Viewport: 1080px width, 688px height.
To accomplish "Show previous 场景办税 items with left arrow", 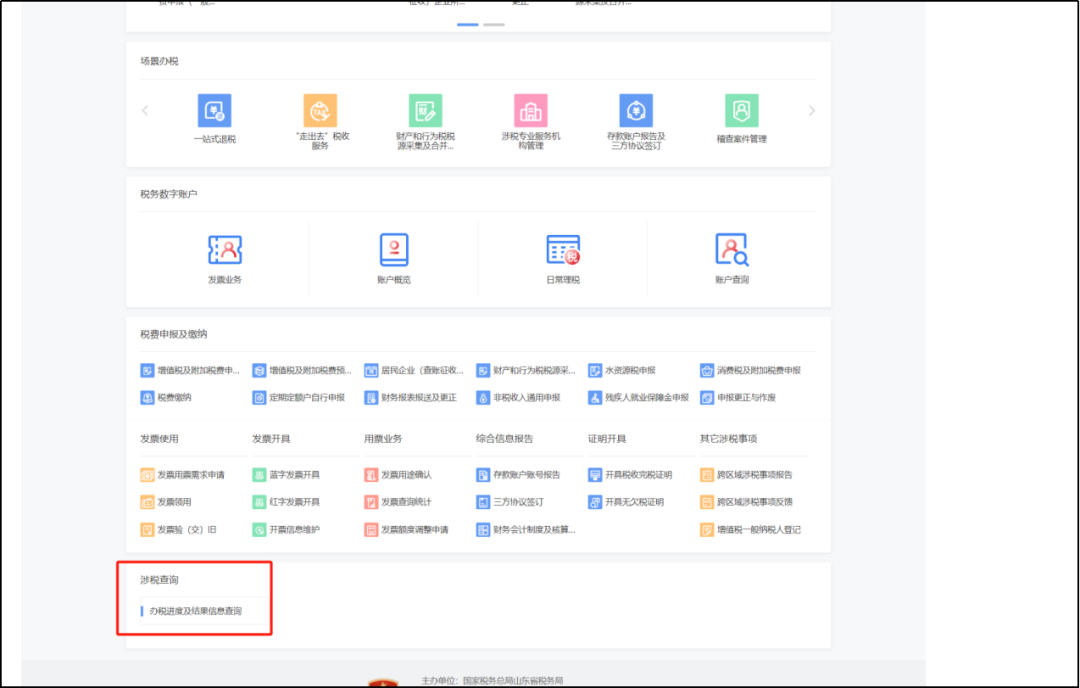I will point(145,110).
